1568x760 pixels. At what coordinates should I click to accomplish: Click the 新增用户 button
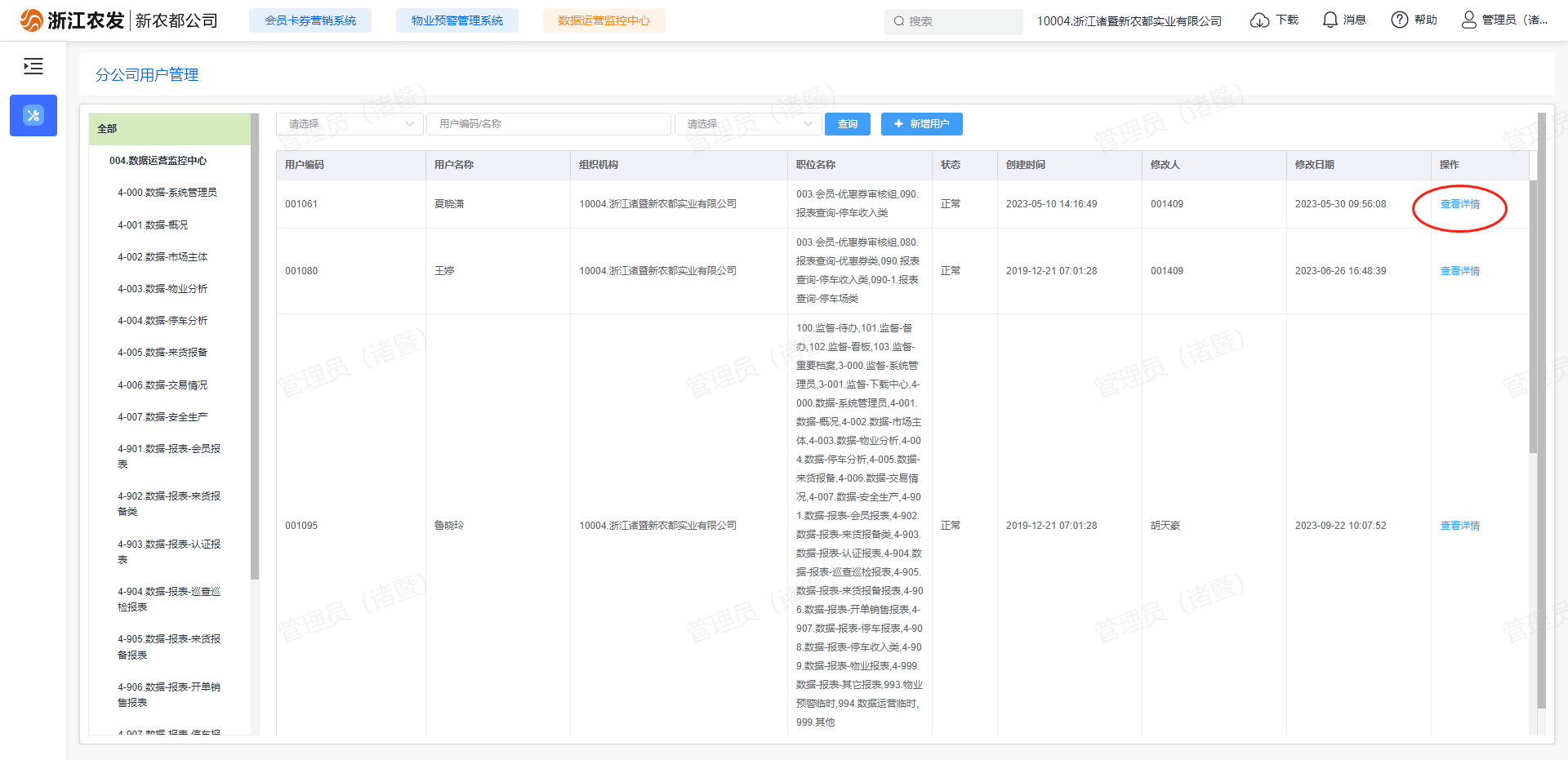(922, 124)
